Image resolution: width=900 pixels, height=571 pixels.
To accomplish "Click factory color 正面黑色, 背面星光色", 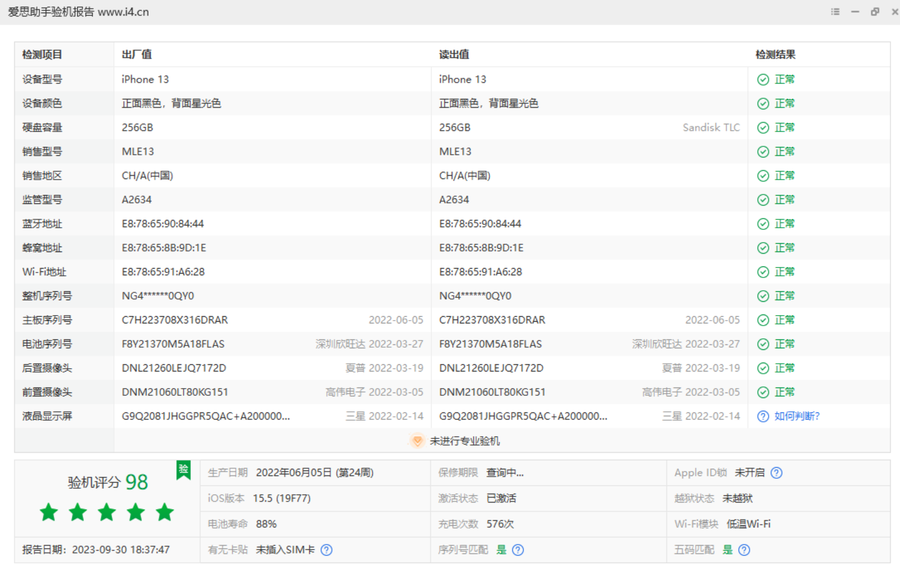I will pos(171,103).
